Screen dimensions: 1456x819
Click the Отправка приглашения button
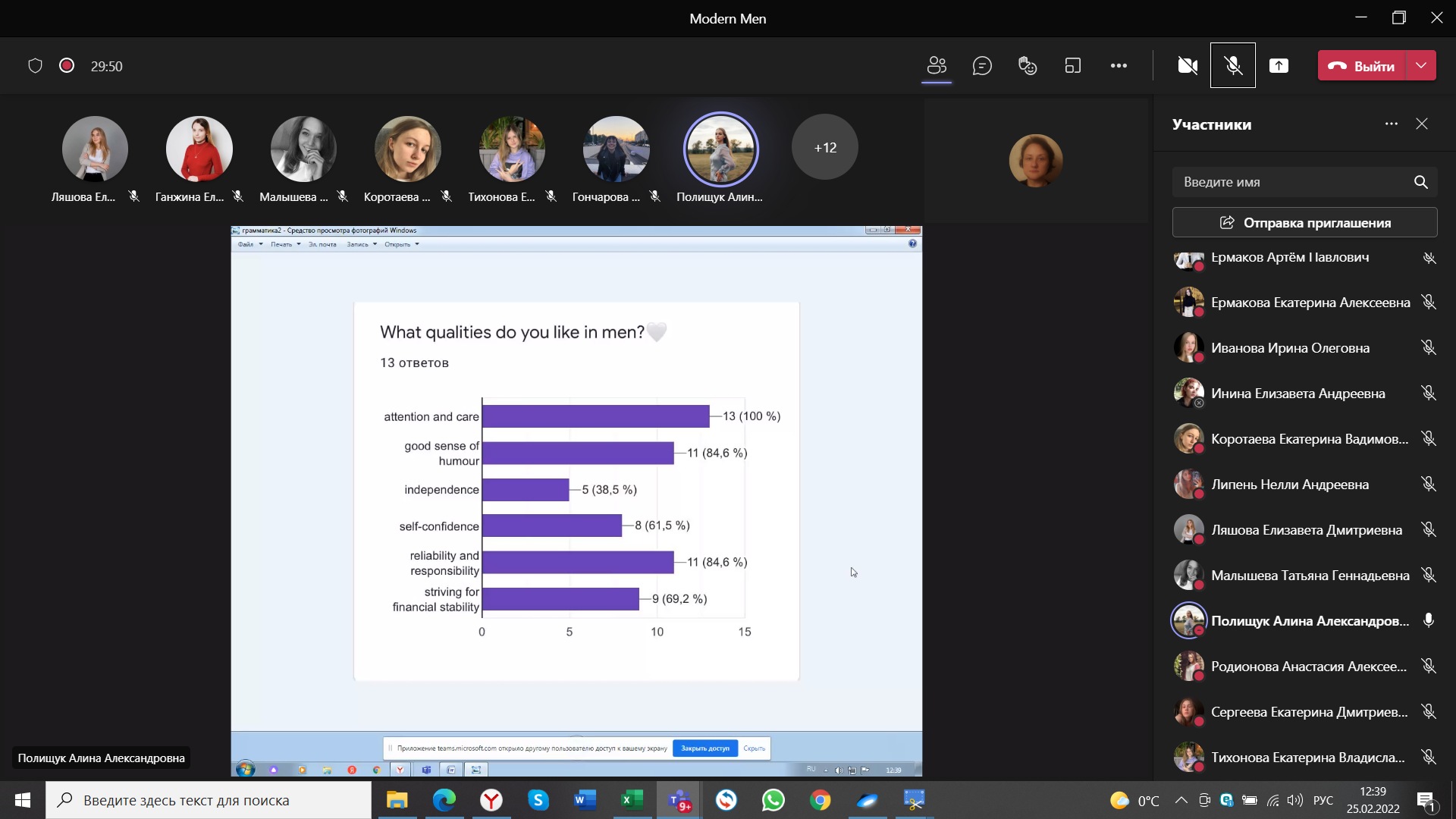[x=1304, y=222]
